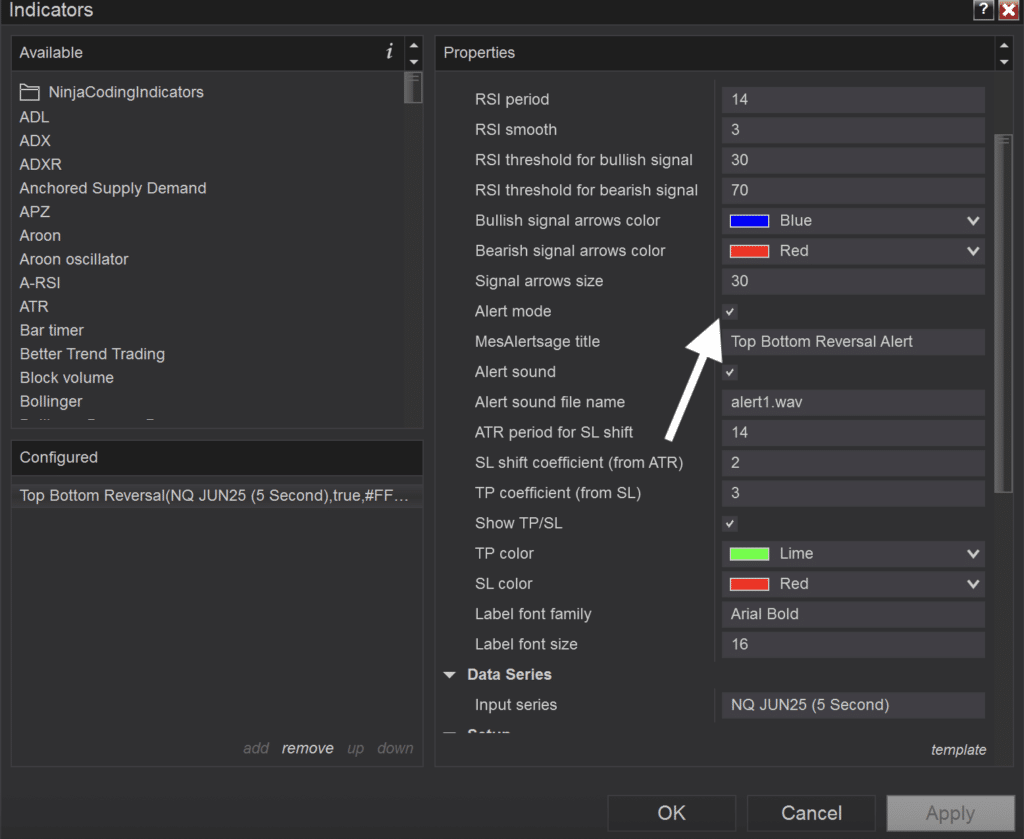The height and width of the screenshot is (839, 1024).
Task: Uncheck the Show TP/SL checkbox
Action: (x=730, y=524)
